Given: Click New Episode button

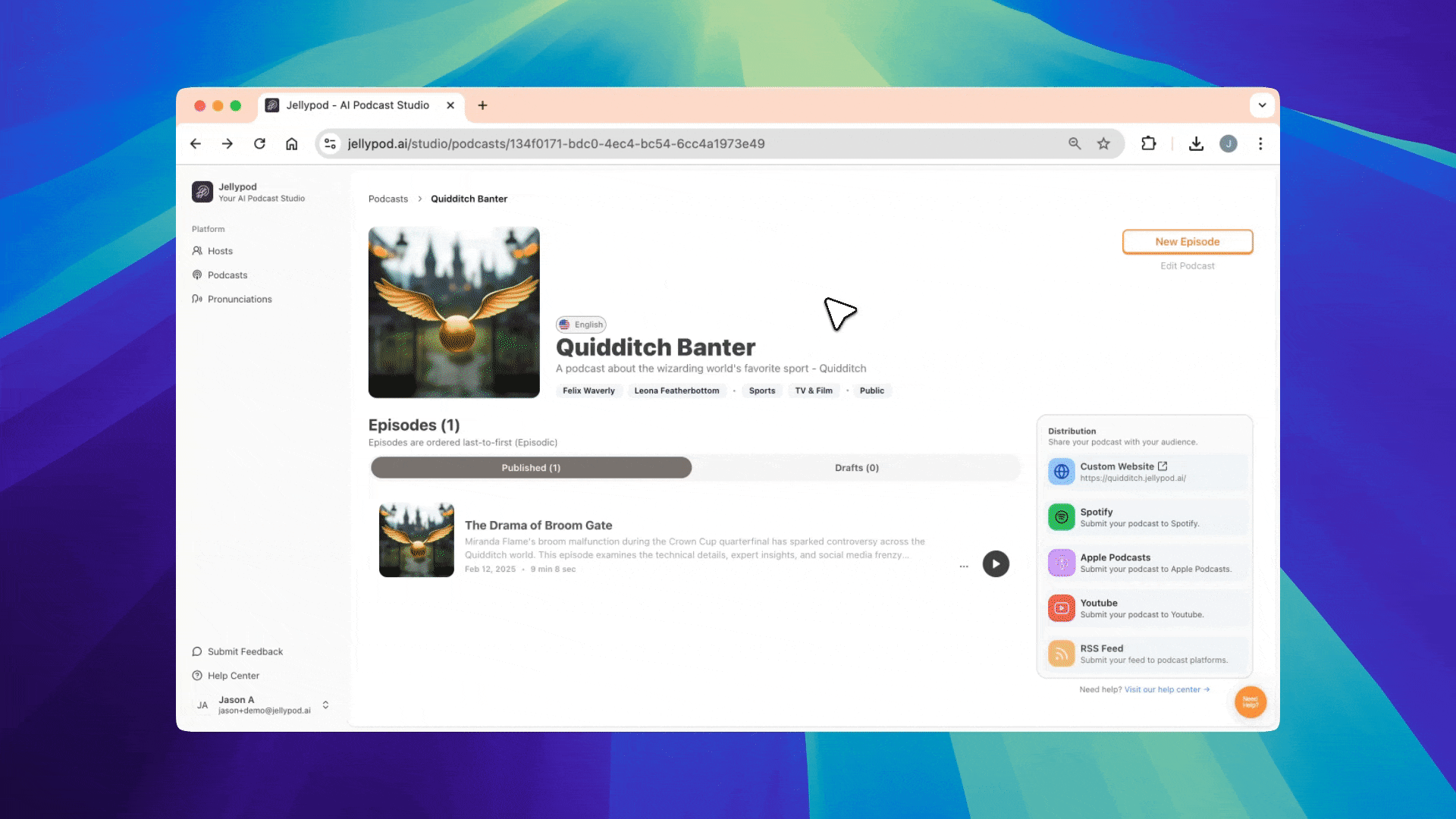Looking at the screenshot, I should 1187,241.
